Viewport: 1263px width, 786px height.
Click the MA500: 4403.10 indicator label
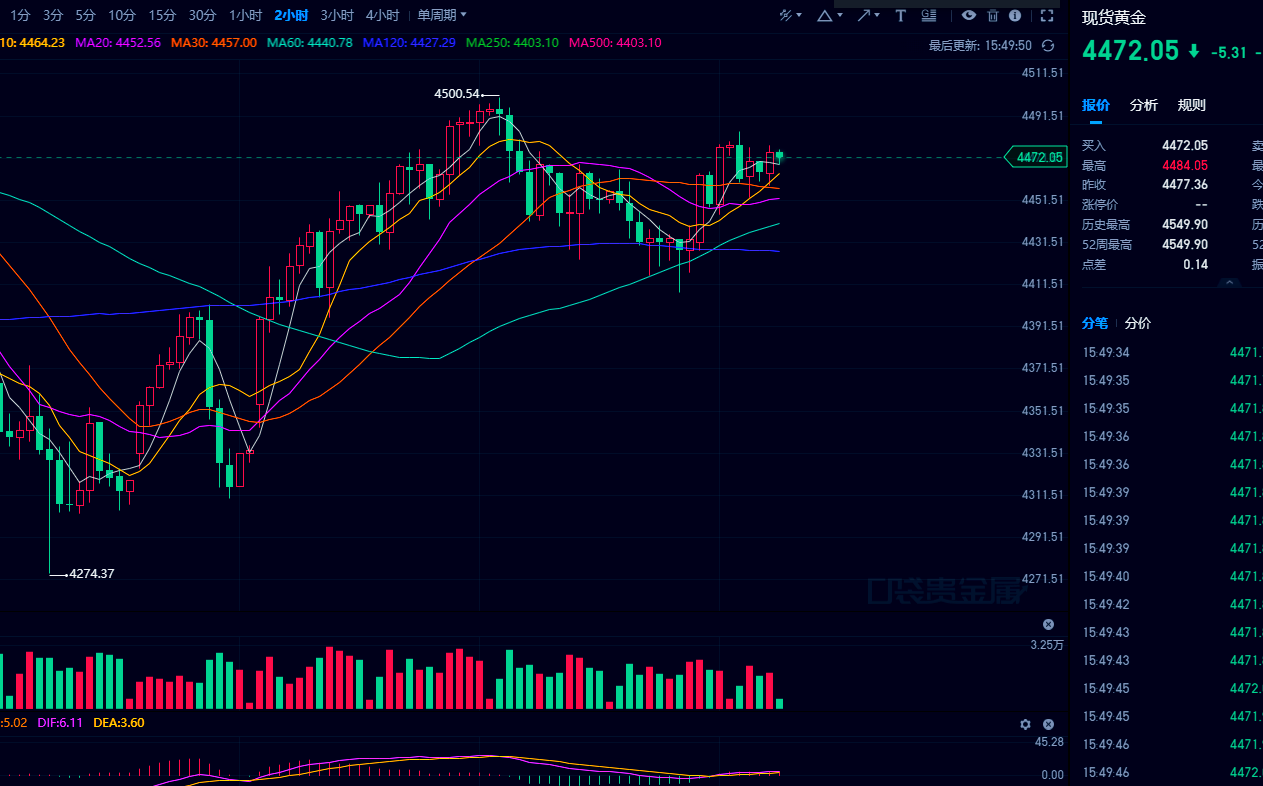pos(615,43)
